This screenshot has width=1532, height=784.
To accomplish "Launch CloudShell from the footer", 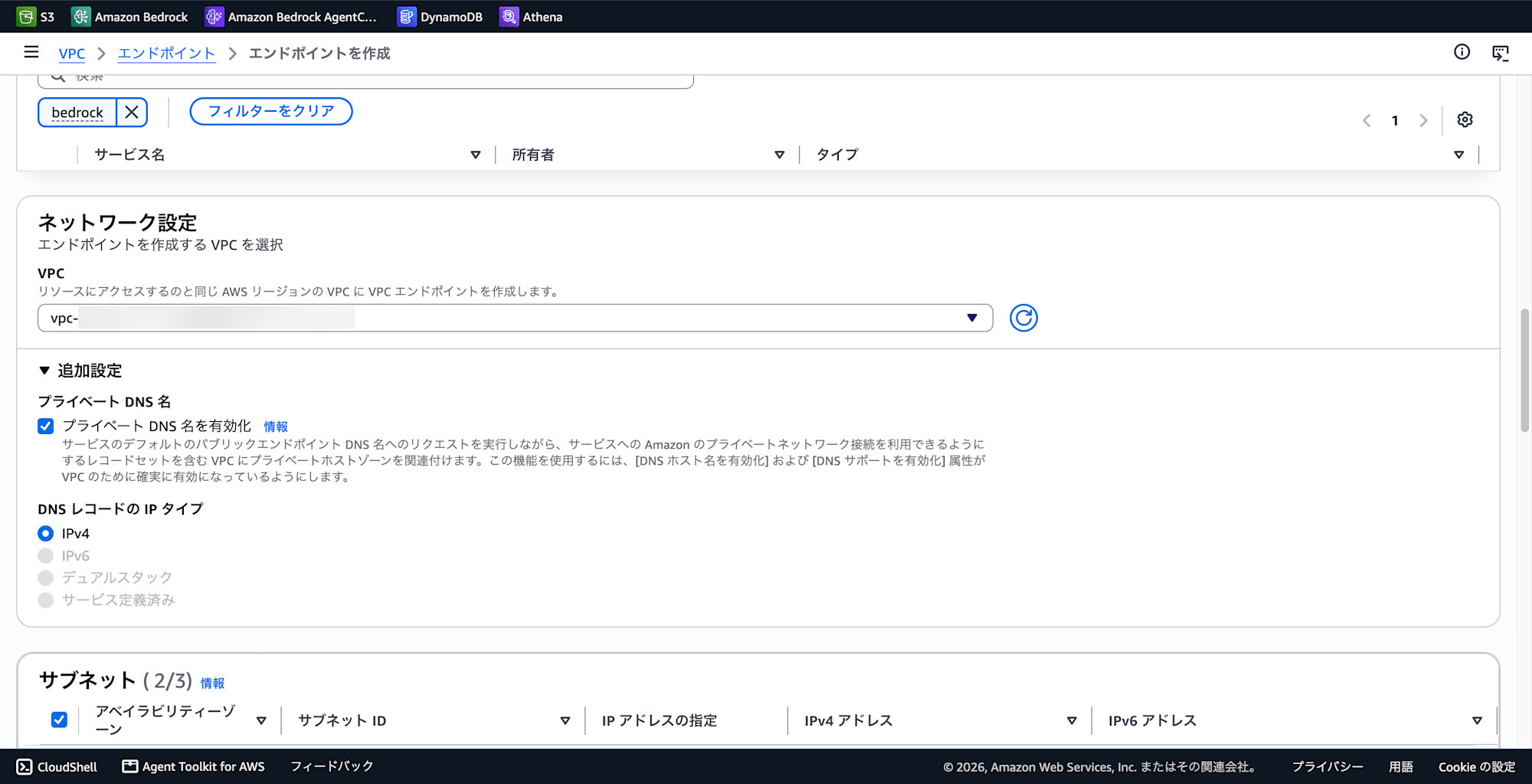I will [x=57, y=766].
